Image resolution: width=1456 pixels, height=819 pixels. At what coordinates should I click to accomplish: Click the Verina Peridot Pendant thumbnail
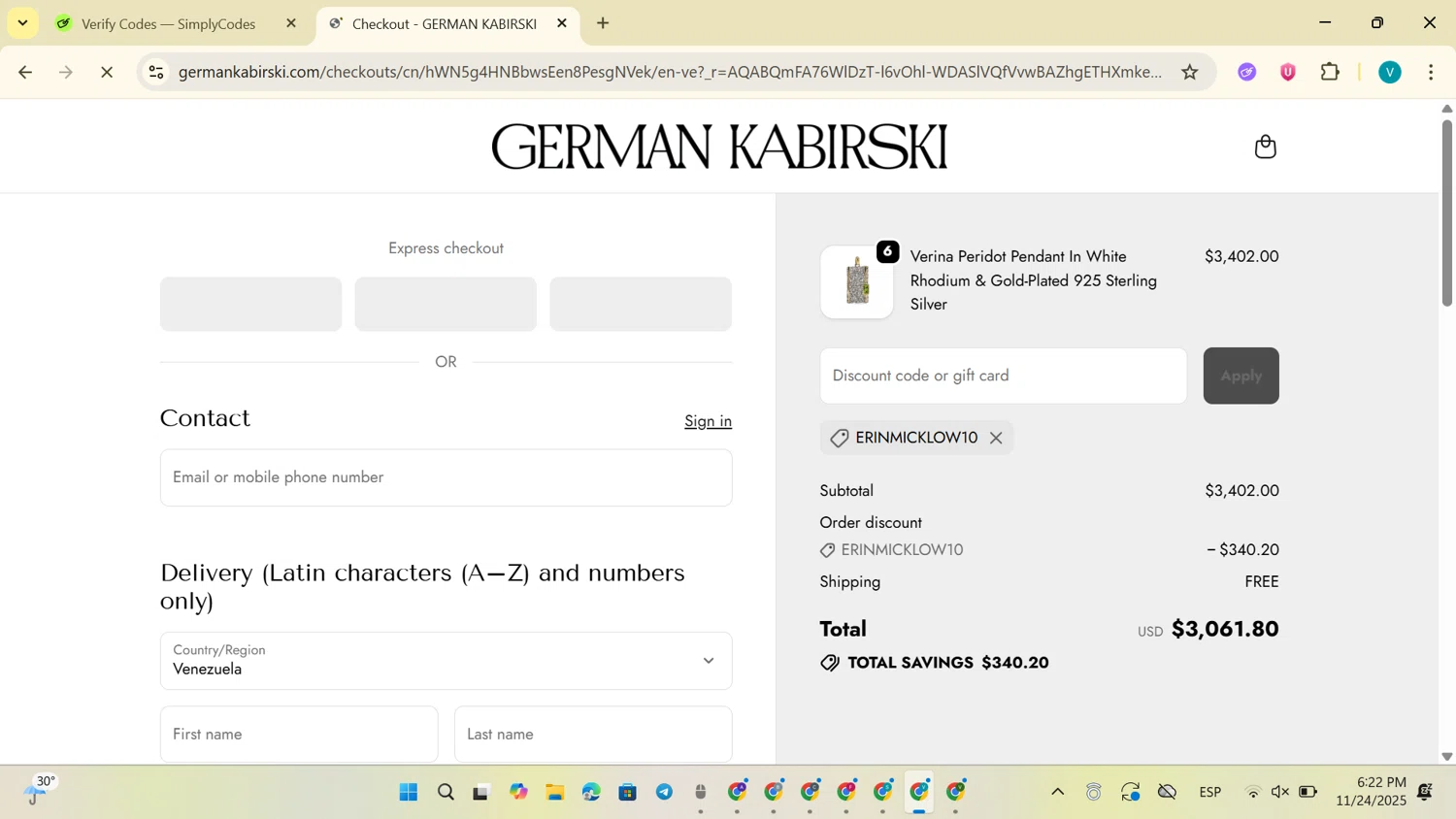tap(857, 281)
